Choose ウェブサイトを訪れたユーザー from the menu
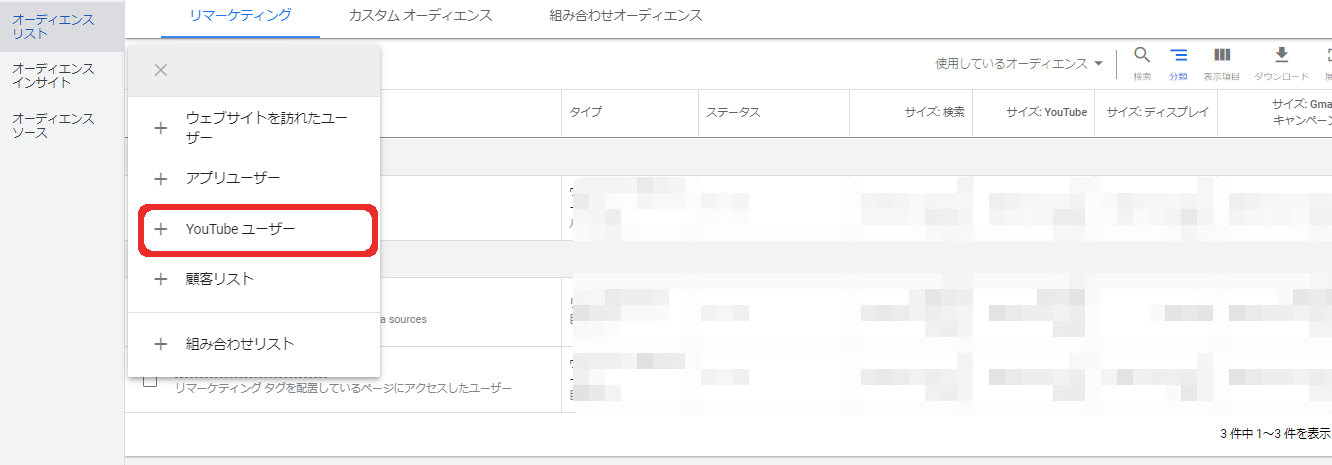1332x465 pixels. [254, 128]
